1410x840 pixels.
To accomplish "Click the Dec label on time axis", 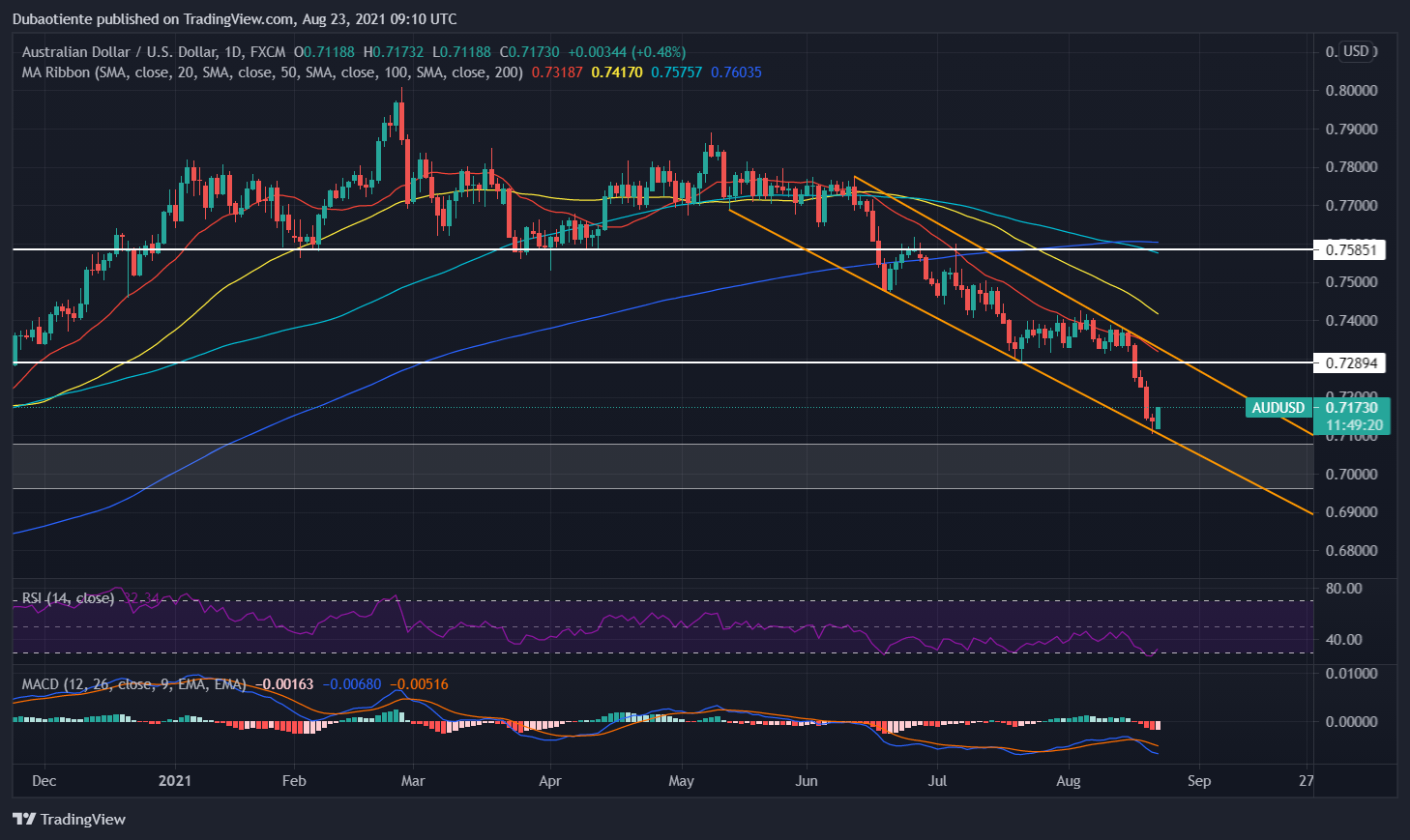I will coord(44,781).
